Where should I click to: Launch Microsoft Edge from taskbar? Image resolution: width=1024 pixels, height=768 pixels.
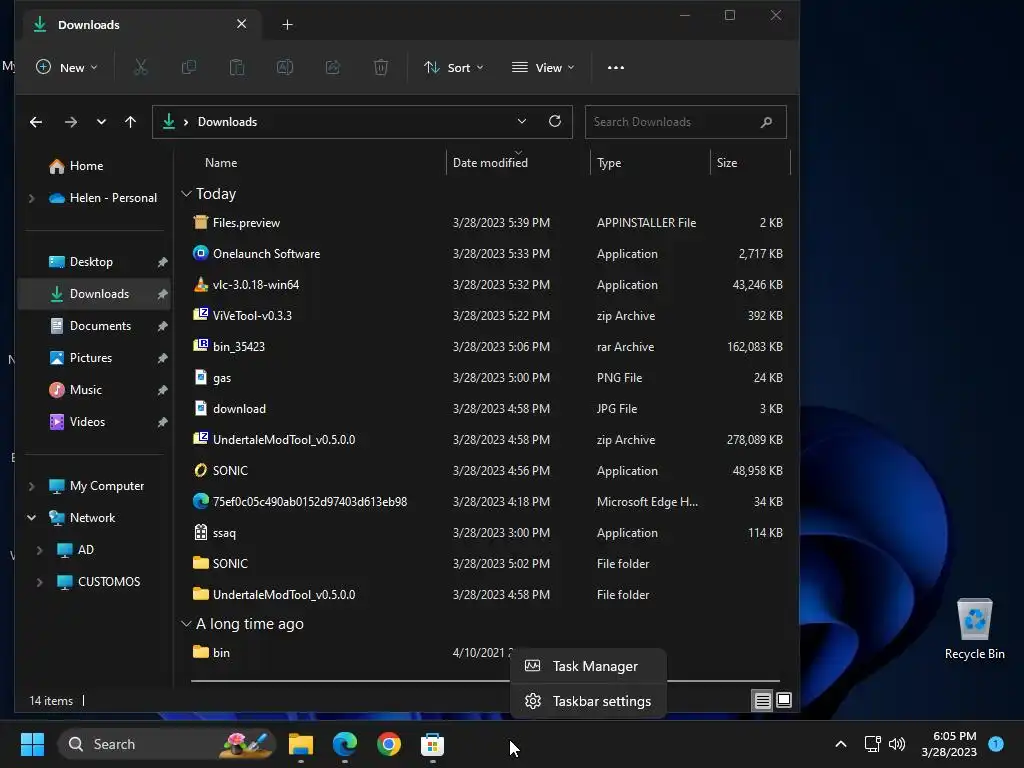tap(345, 744)
